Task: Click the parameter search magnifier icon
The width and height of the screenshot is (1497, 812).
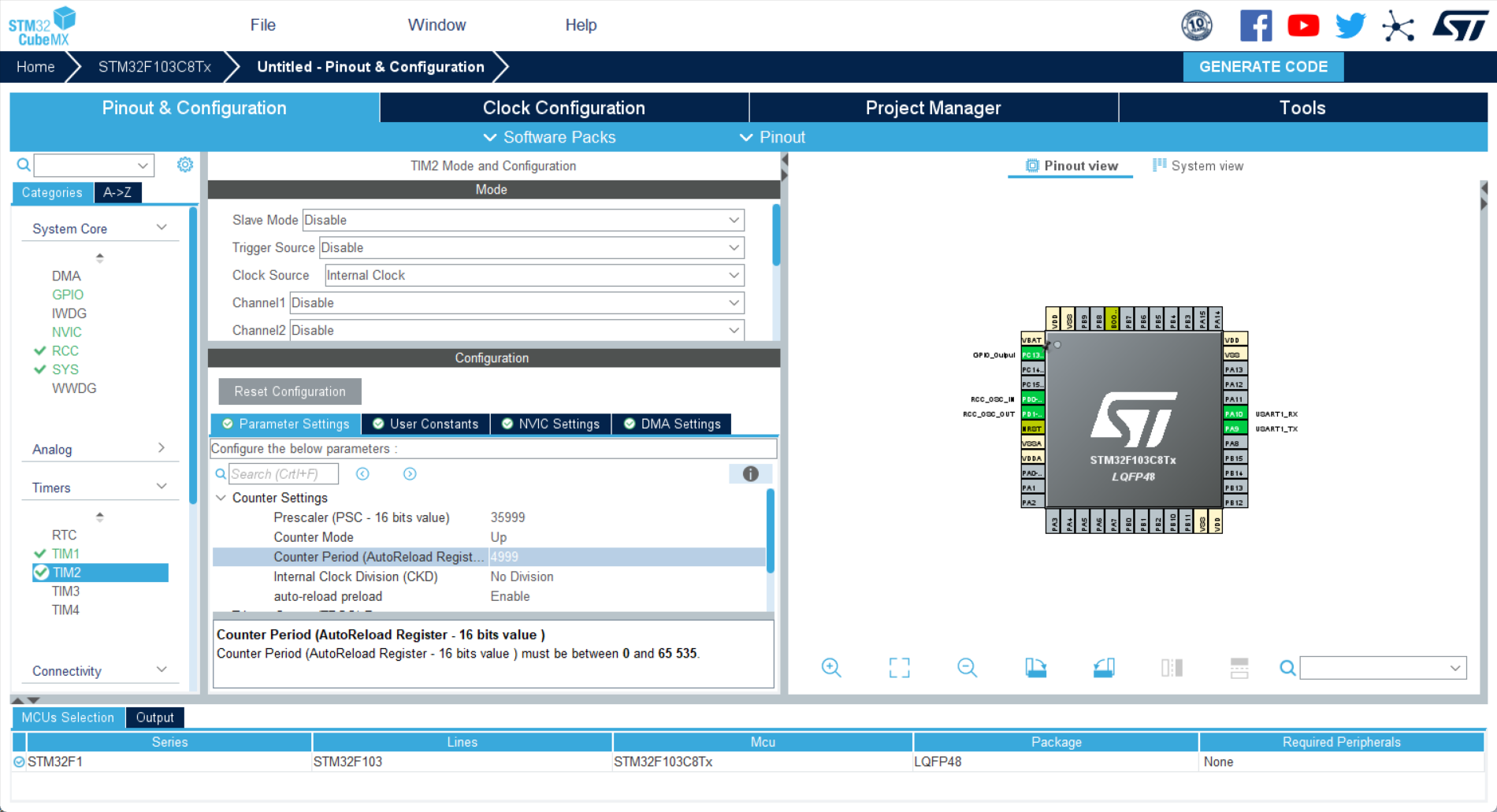Action: [x=221, y=473]
